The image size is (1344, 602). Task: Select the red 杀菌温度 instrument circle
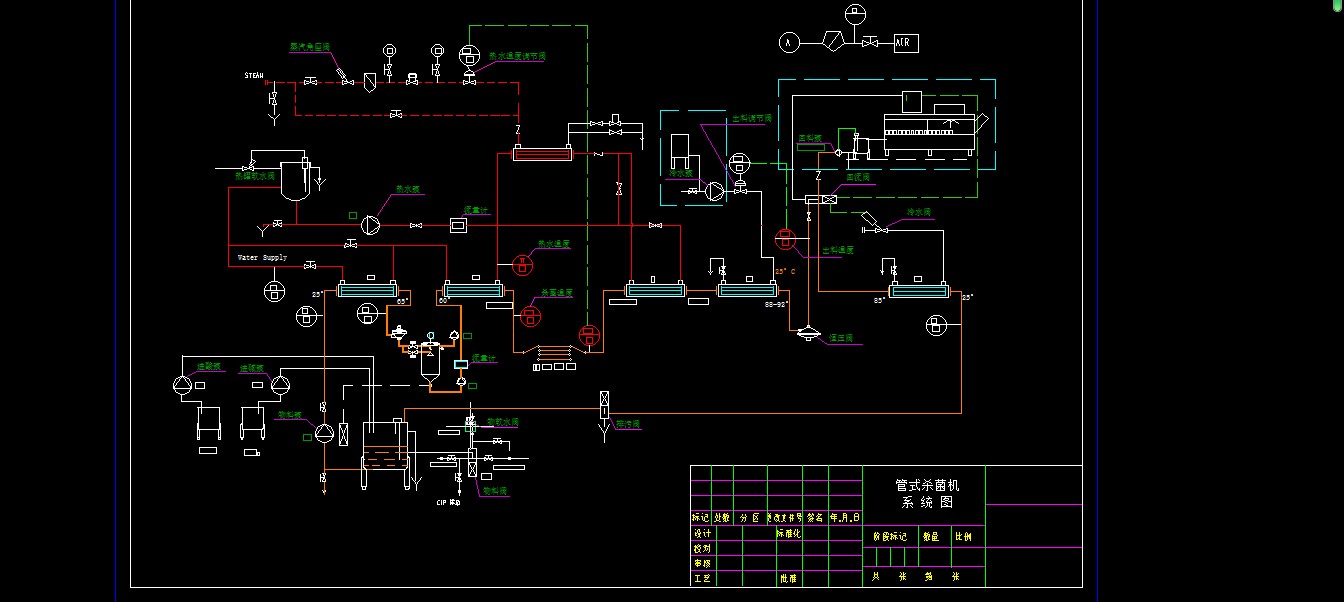tap(531, 315)
